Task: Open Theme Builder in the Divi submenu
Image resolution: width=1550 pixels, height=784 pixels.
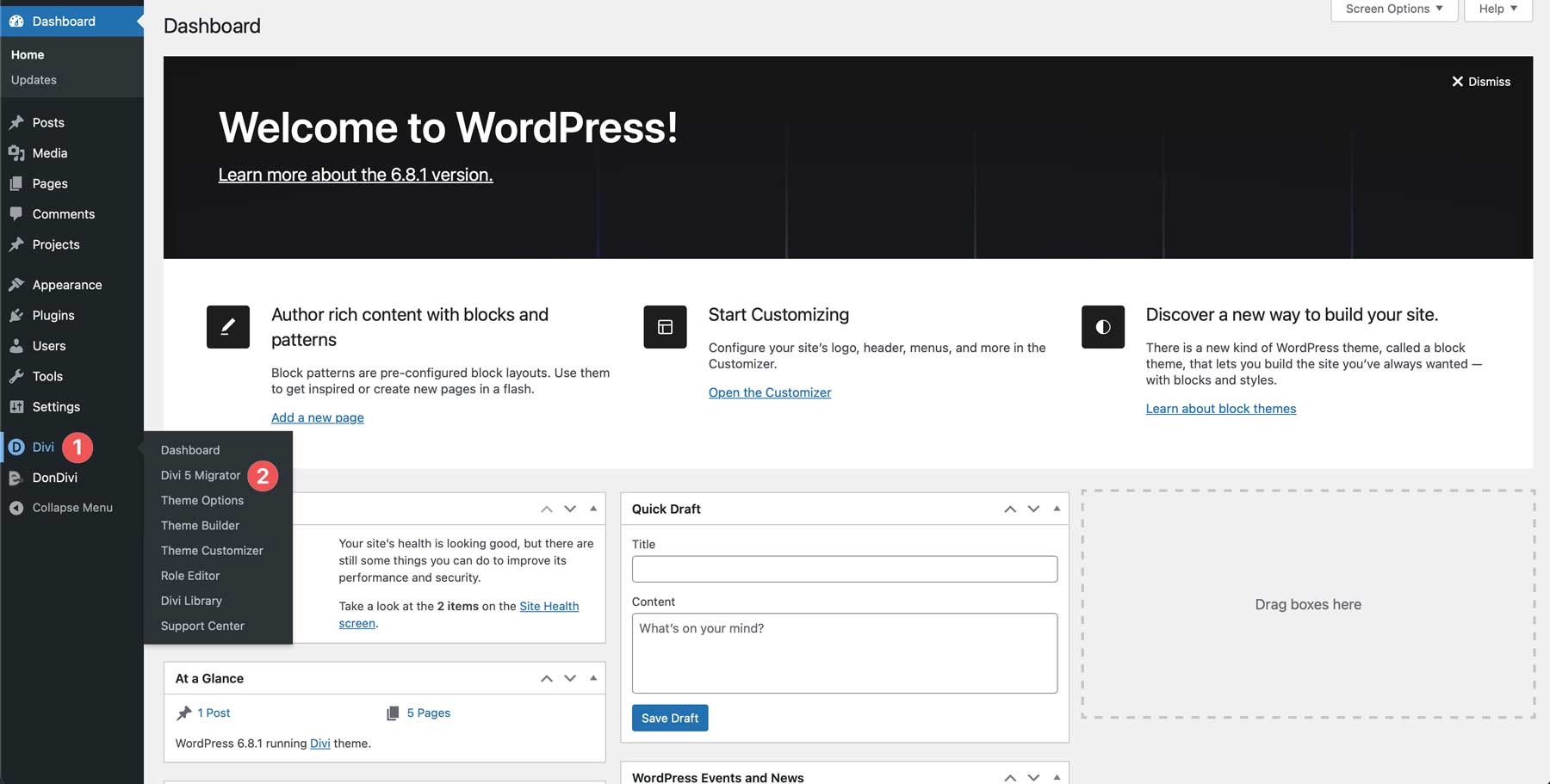Action: (x=200, y=525)
